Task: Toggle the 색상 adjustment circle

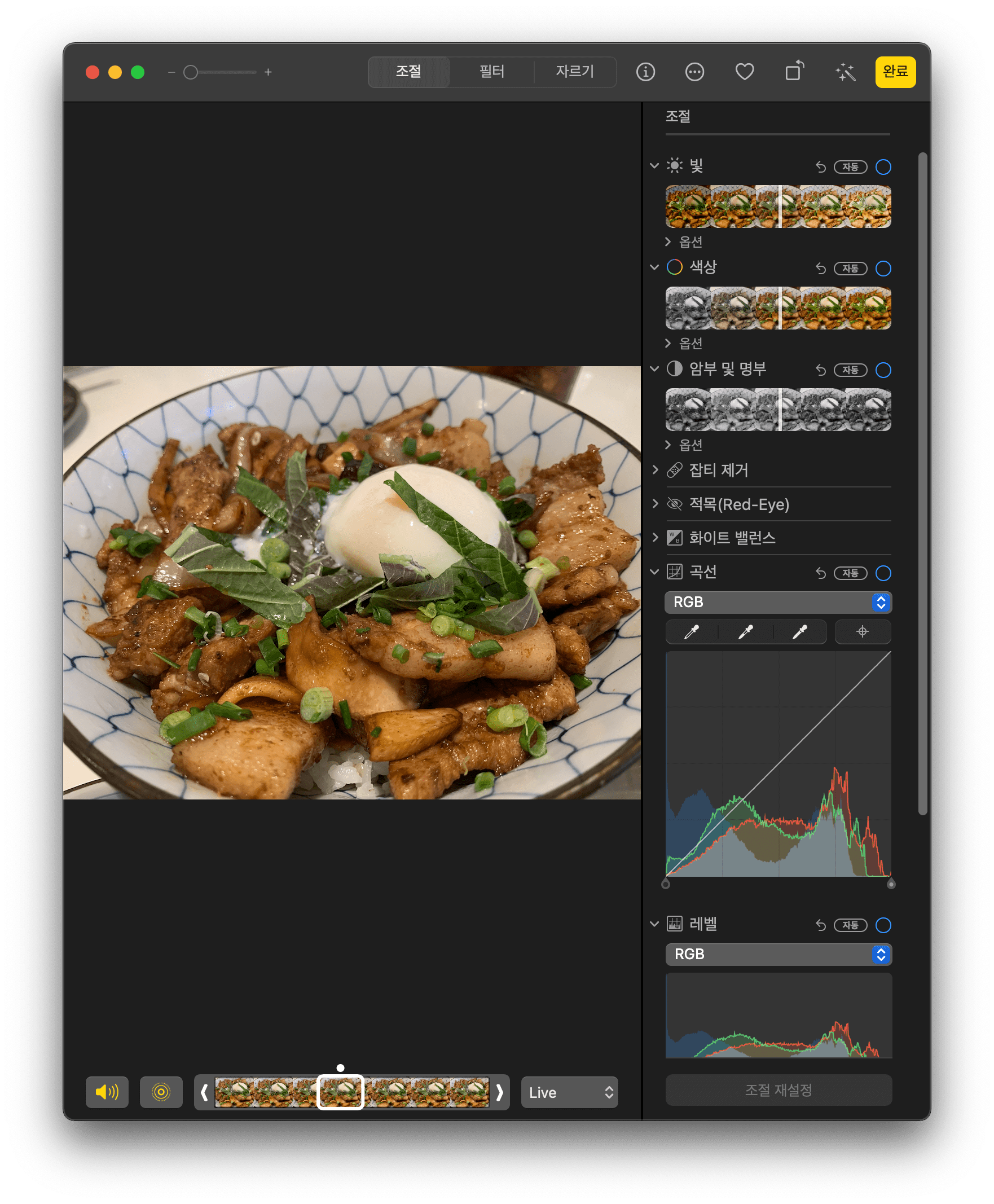Action: point(883,269)
